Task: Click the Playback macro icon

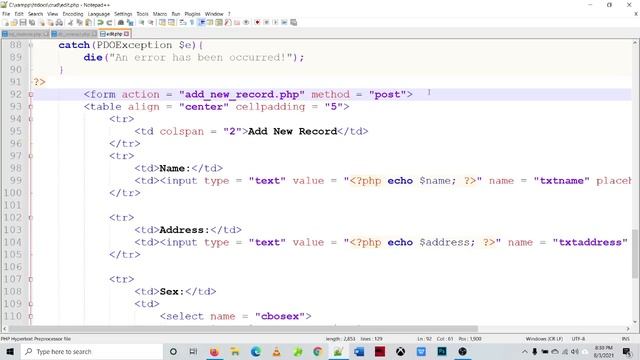Action: [276, 22]
